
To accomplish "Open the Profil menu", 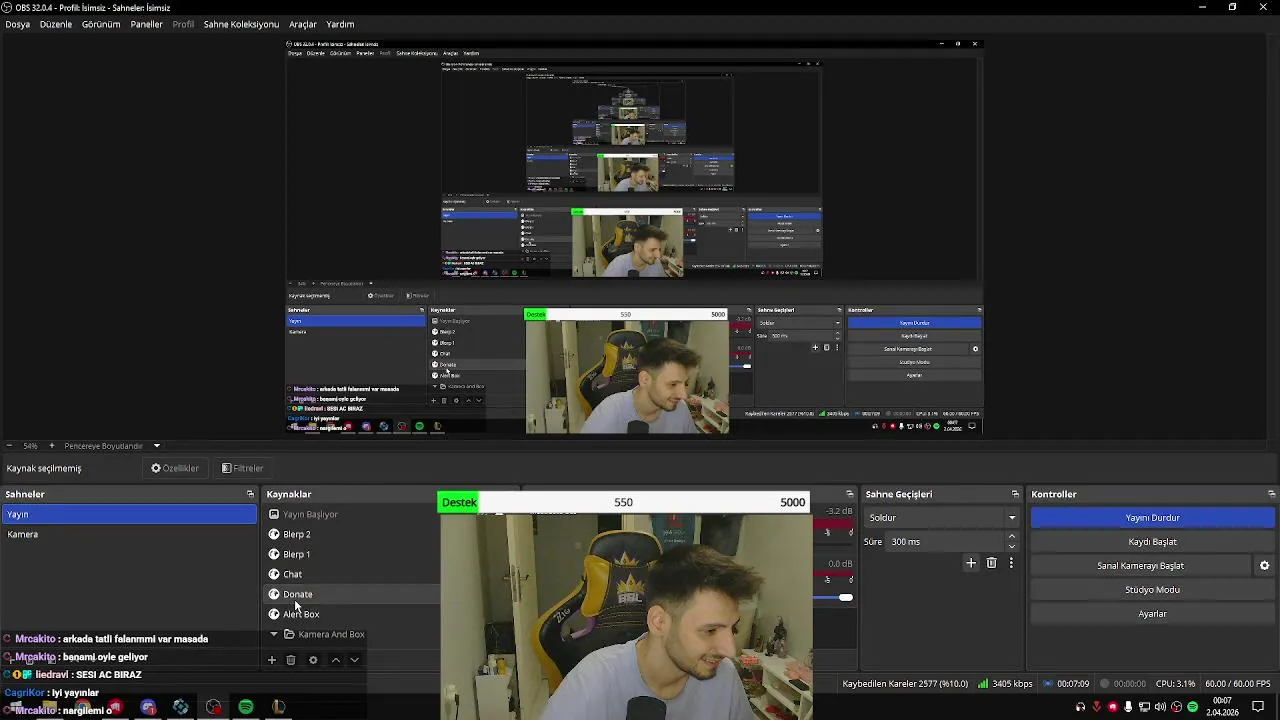I will pos(183,24).
